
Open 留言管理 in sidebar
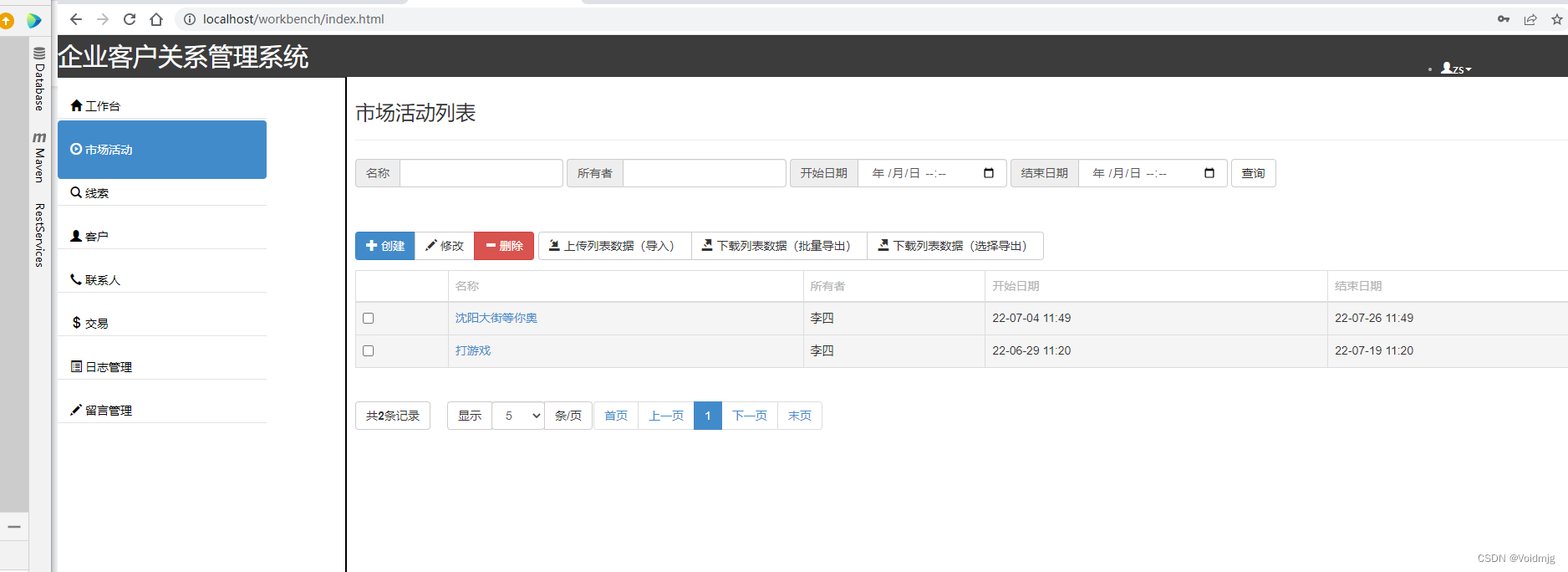[101, 411]
